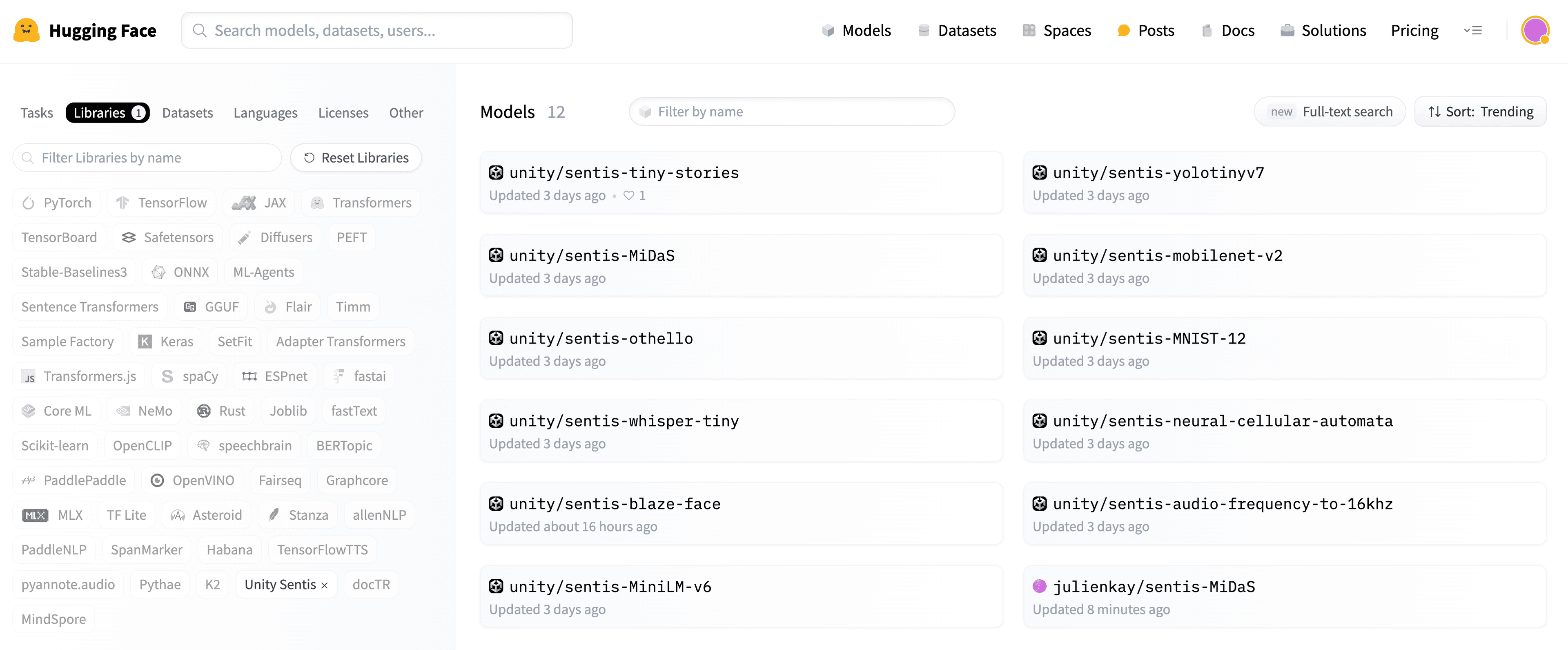Toggle the docTR library filter
1568x650 pixels.
pos(371,585)
